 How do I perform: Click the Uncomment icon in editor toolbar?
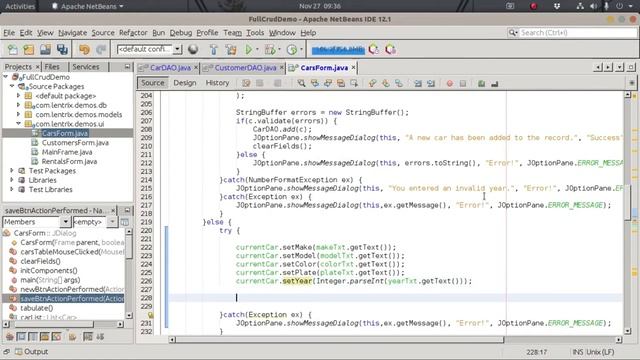tap(494, 83)
